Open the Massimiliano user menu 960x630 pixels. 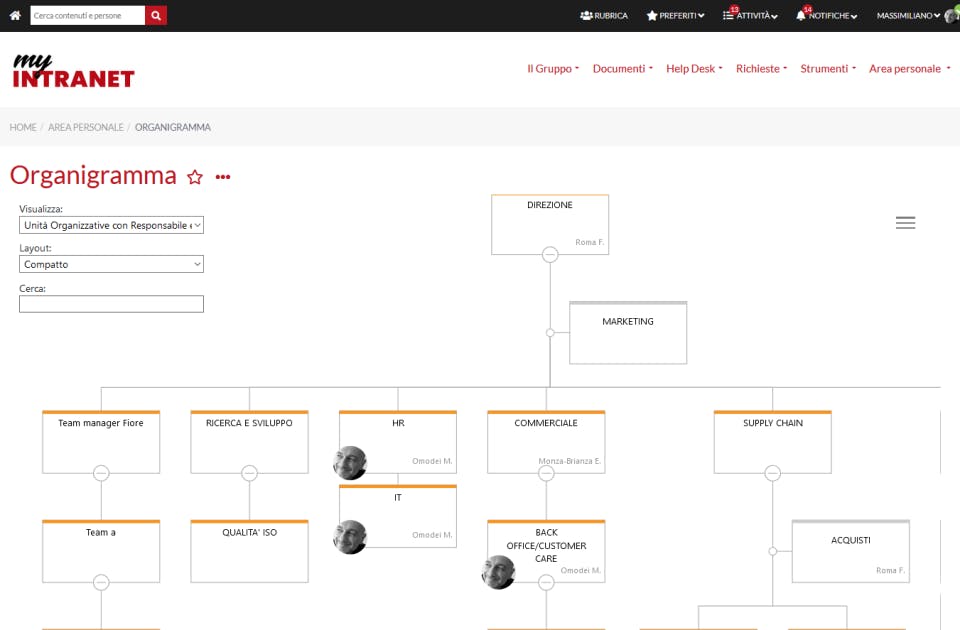click(908, 15)
